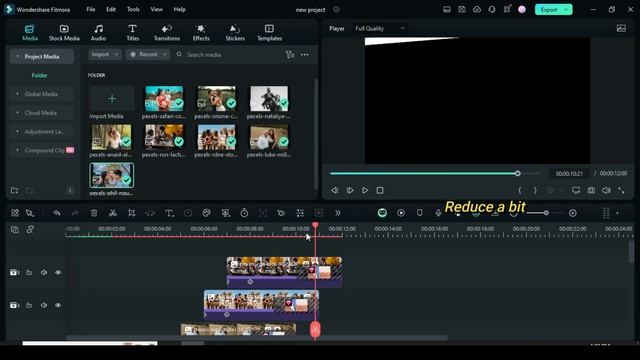The image size is (640, 360).
Task: Expand the Cloud Media section
Action: (18, 113)
